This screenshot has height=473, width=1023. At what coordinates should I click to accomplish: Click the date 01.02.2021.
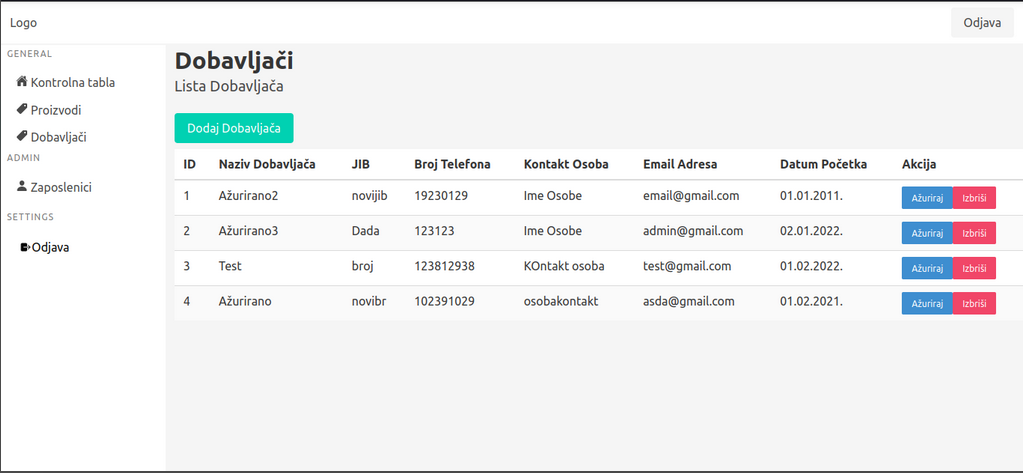coord(812,301)
